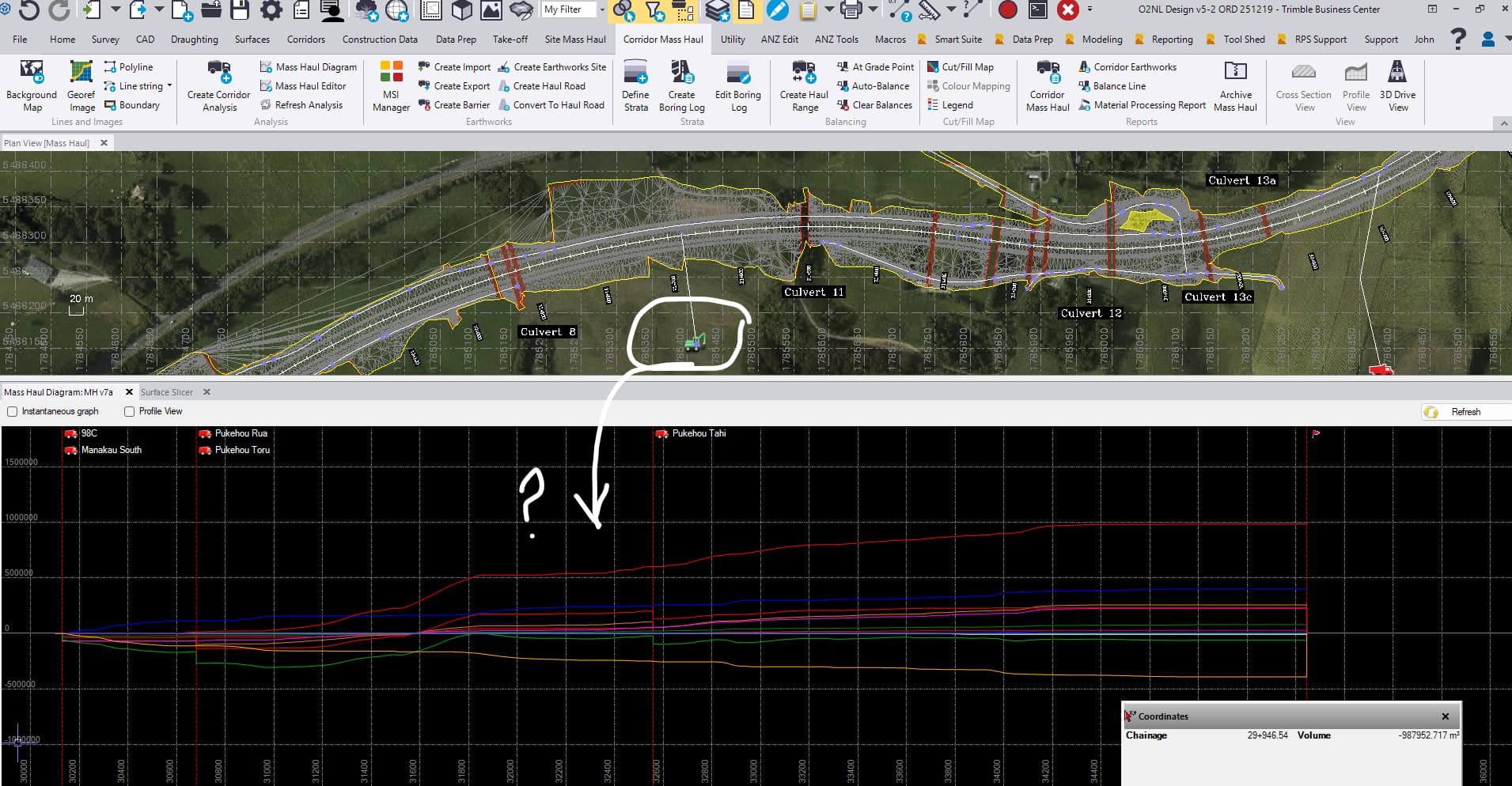Expand the Line string dropdown arrow

(169, 86)
